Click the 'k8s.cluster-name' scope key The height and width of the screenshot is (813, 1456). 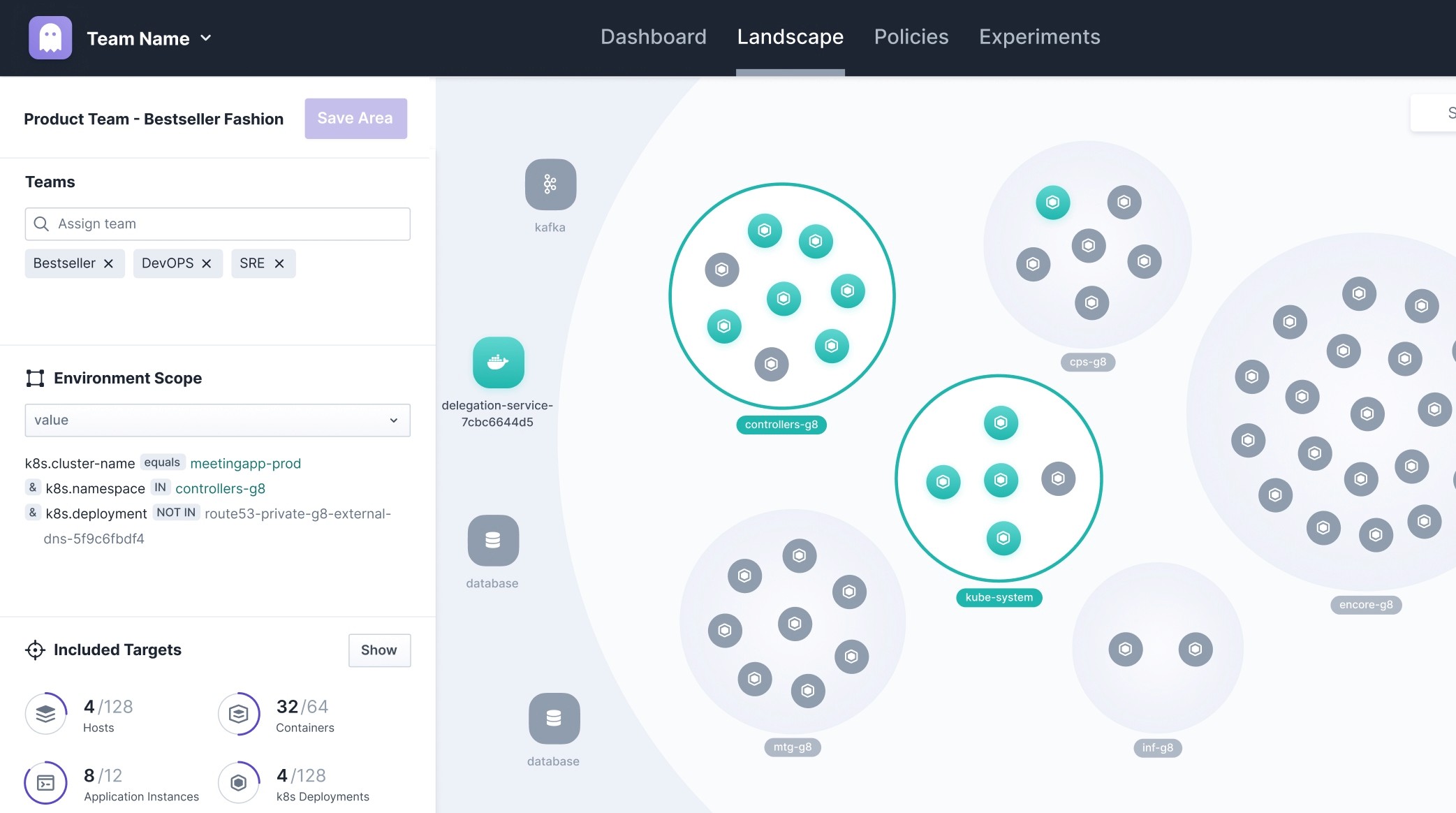80,463
